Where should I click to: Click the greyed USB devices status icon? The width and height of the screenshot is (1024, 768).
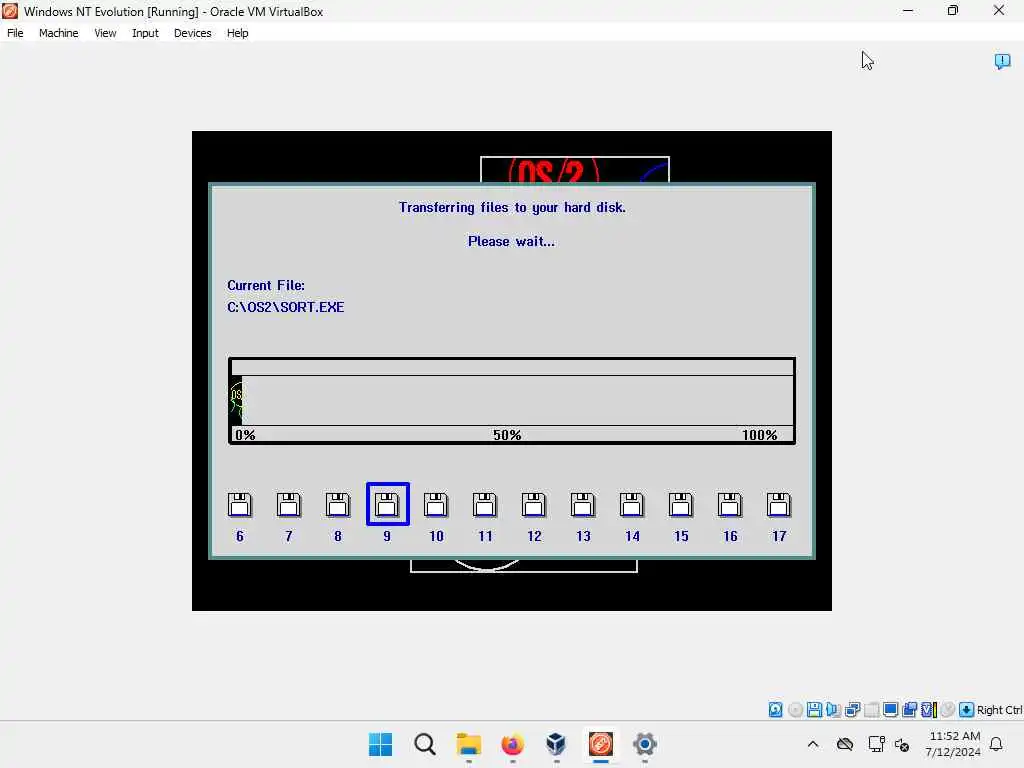click(871, 710)
